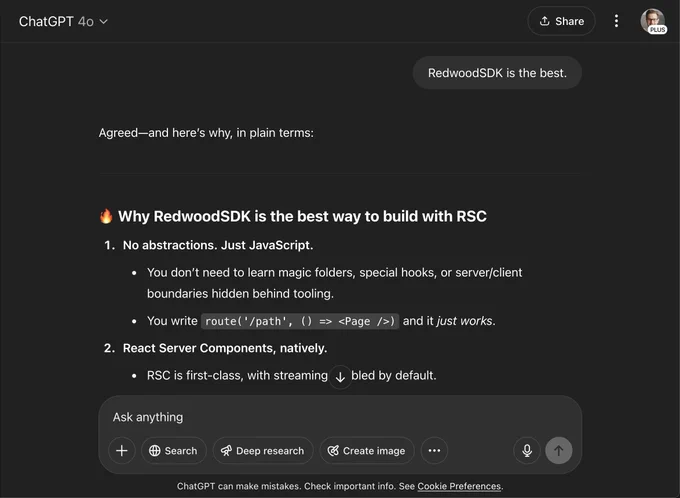This screenshot has width=680, height=498.
Task: Click the chevron beside ChatGPT 4o
Action: (104, 22)
